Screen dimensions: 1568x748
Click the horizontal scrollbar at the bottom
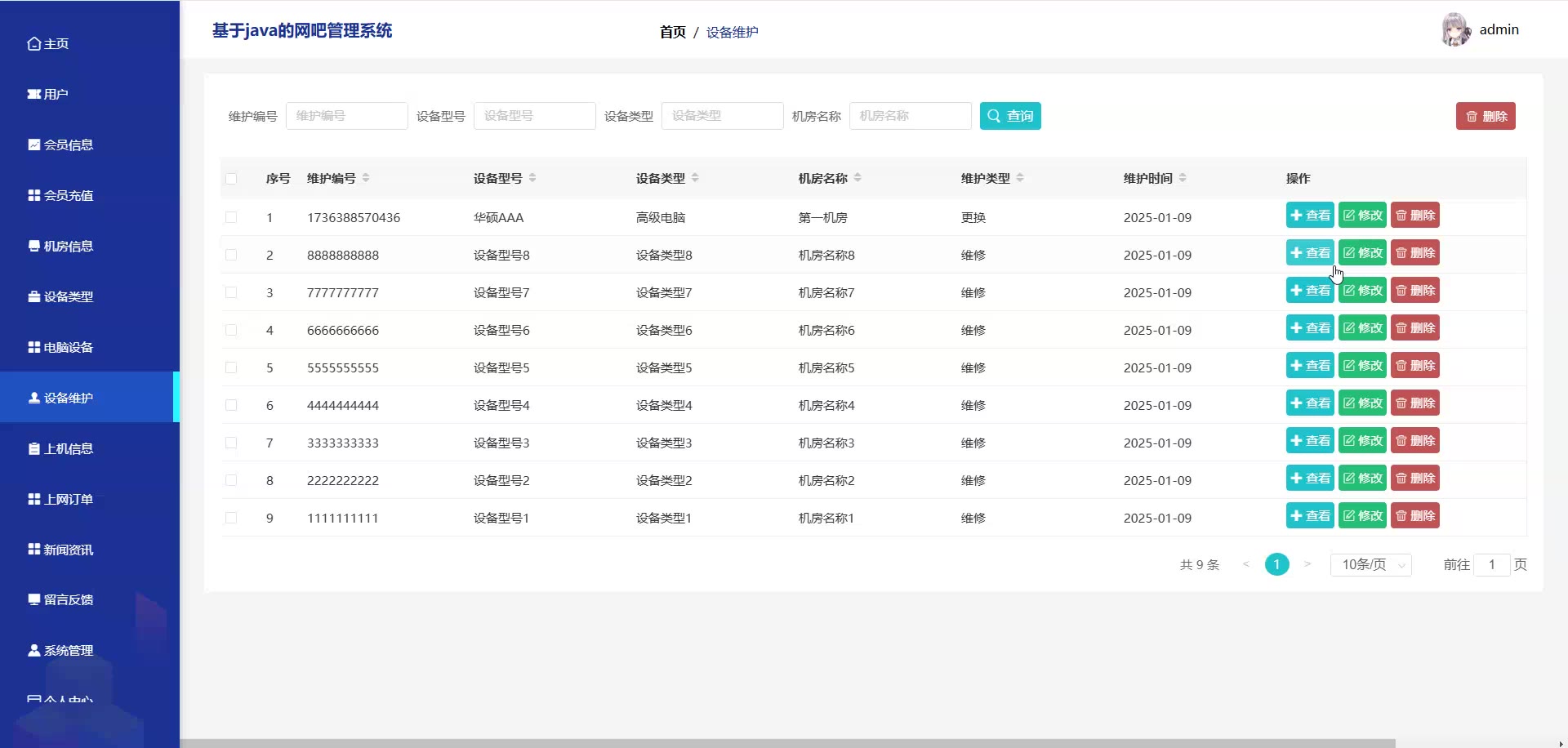(788, 743)
